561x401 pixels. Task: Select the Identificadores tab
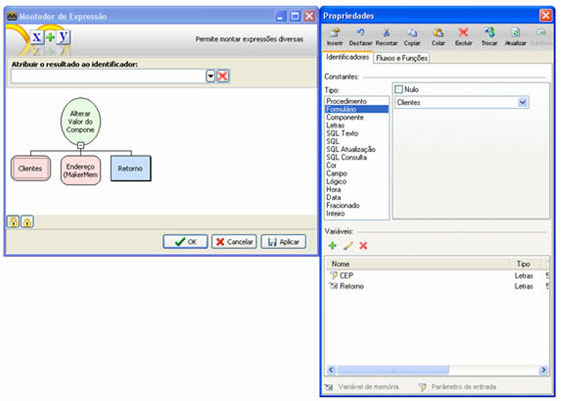point(347,57)
